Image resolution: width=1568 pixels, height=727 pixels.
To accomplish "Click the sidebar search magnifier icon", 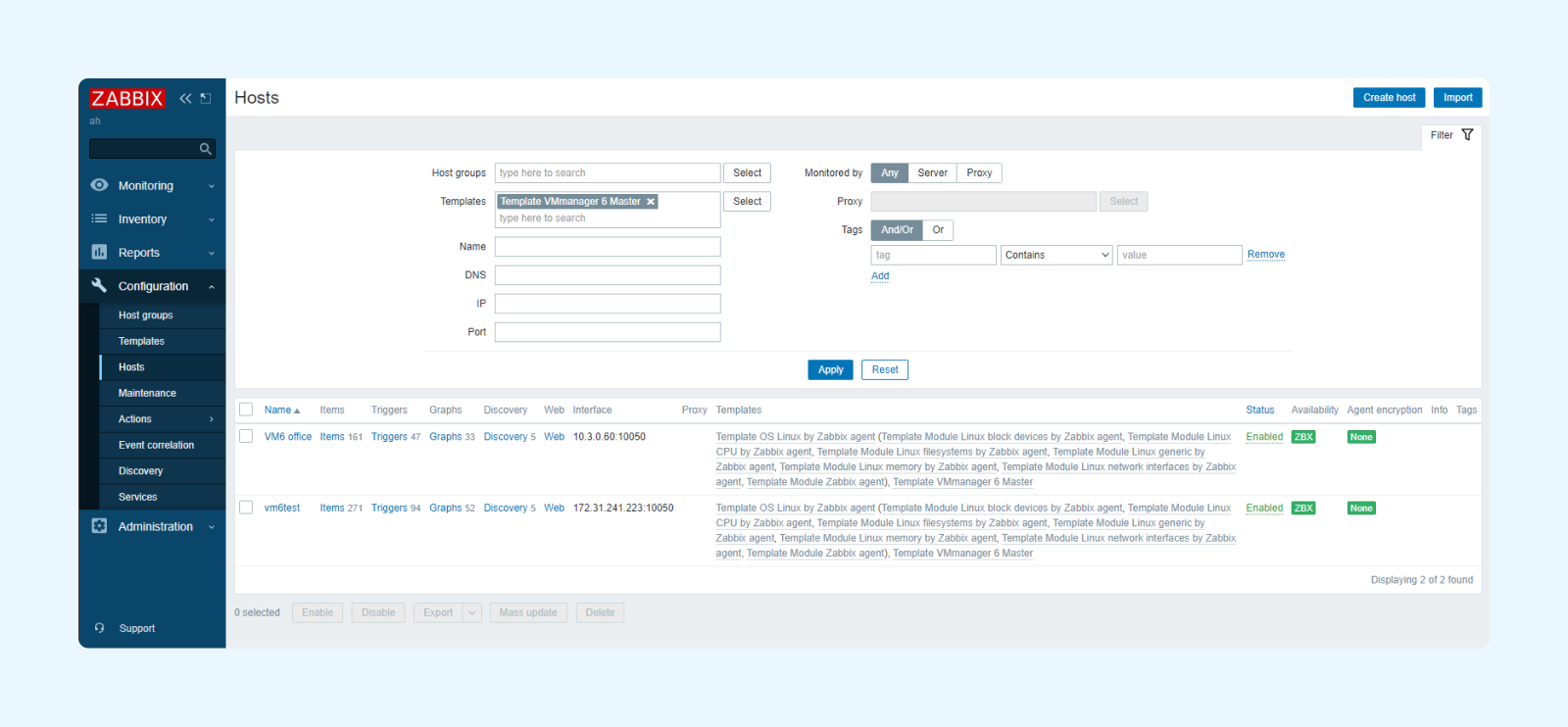I will pyautogui.click(x=206, y=149).
